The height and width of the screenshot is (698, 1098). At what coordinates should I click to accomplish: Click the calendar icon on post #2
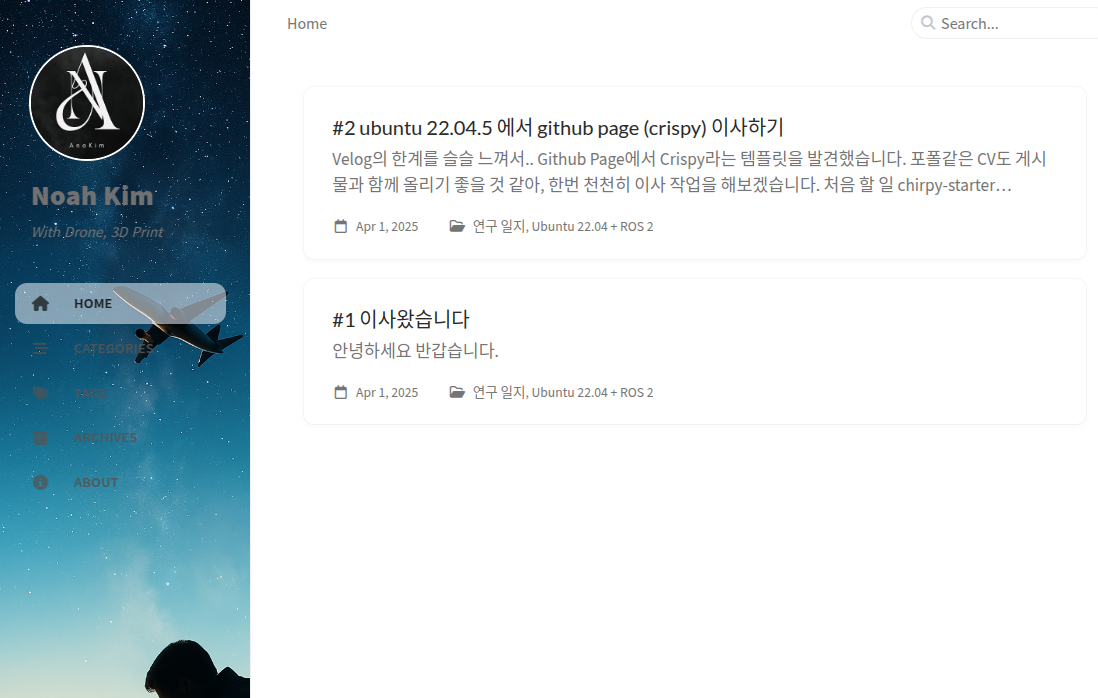(x=340, y=226)
